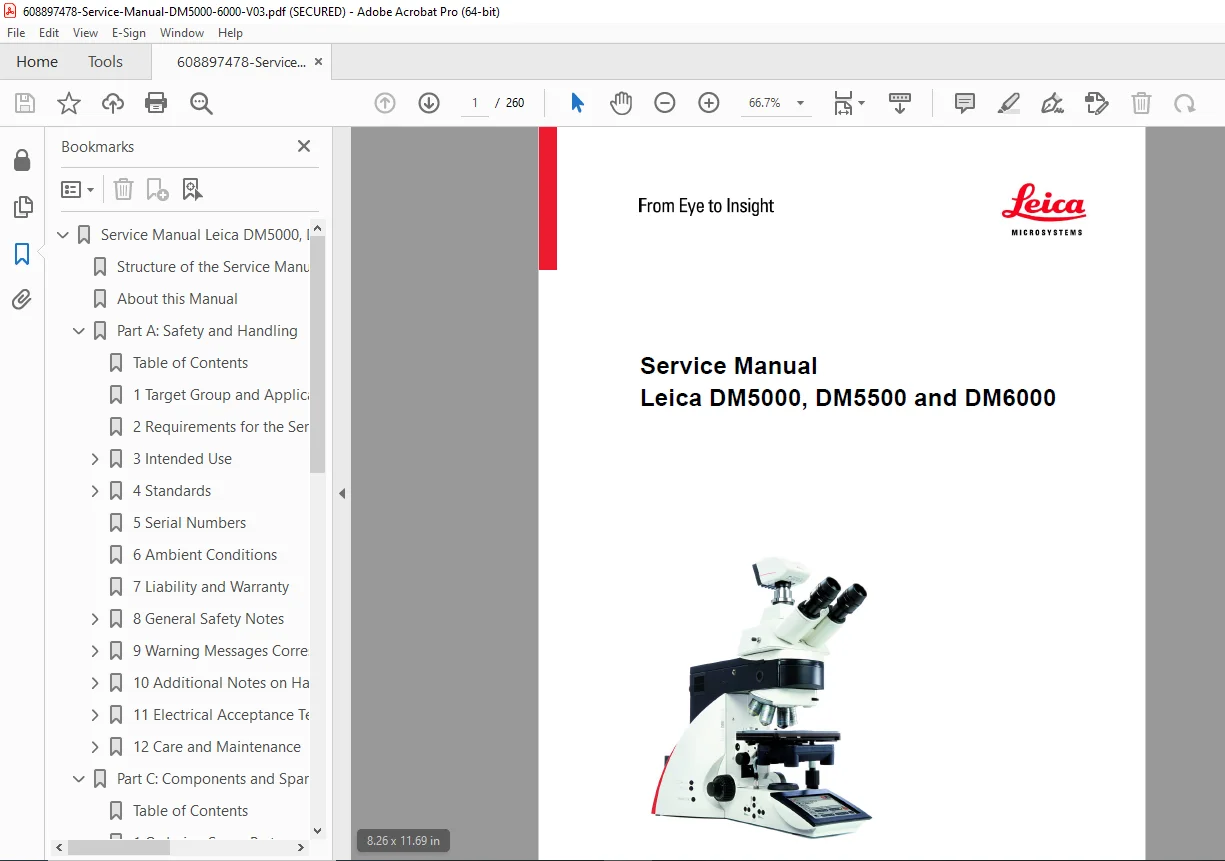
Task: Go to next page arrow
Action: tap(429, 103)
